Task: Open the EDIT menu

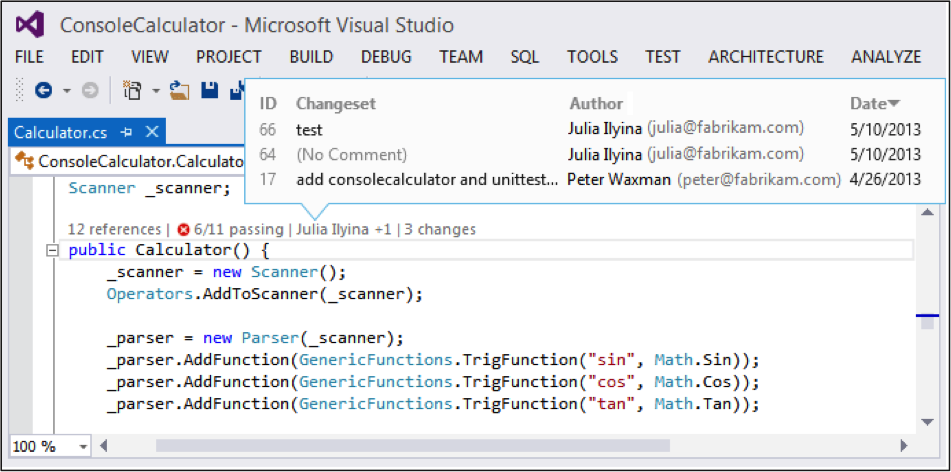Action: click(87, 57)
